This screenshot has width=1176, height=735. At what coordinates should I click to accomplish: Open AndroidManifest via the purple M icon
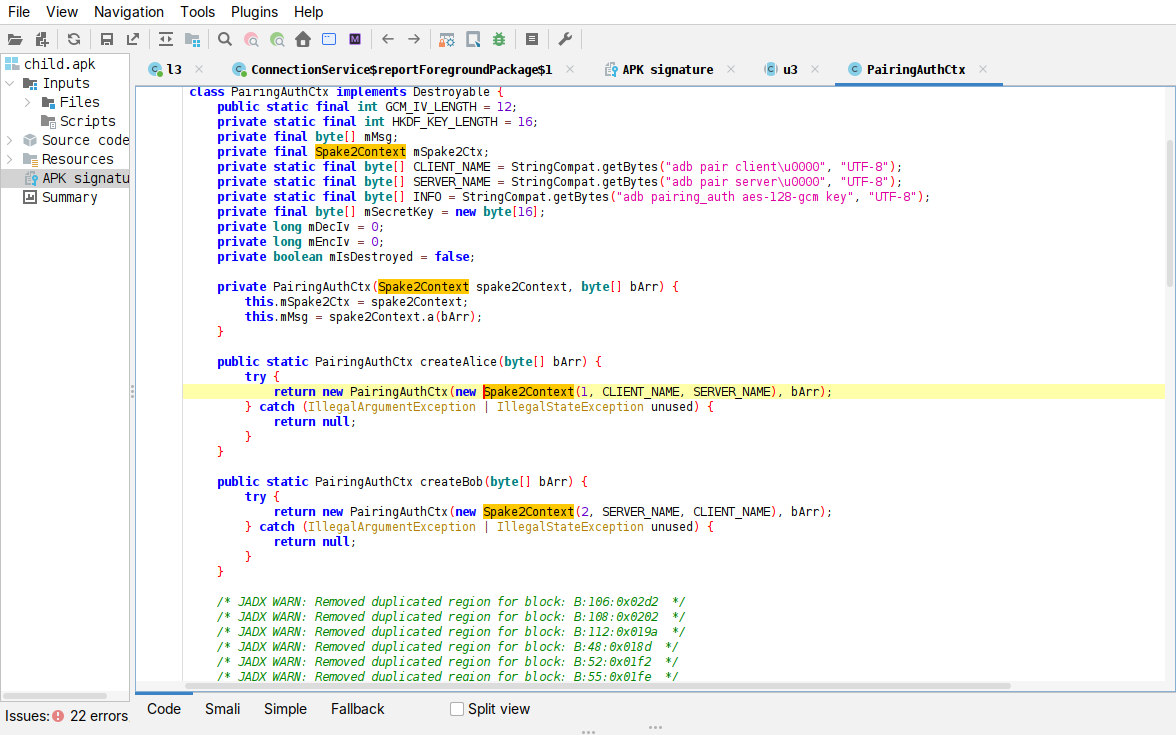[356, 40]
